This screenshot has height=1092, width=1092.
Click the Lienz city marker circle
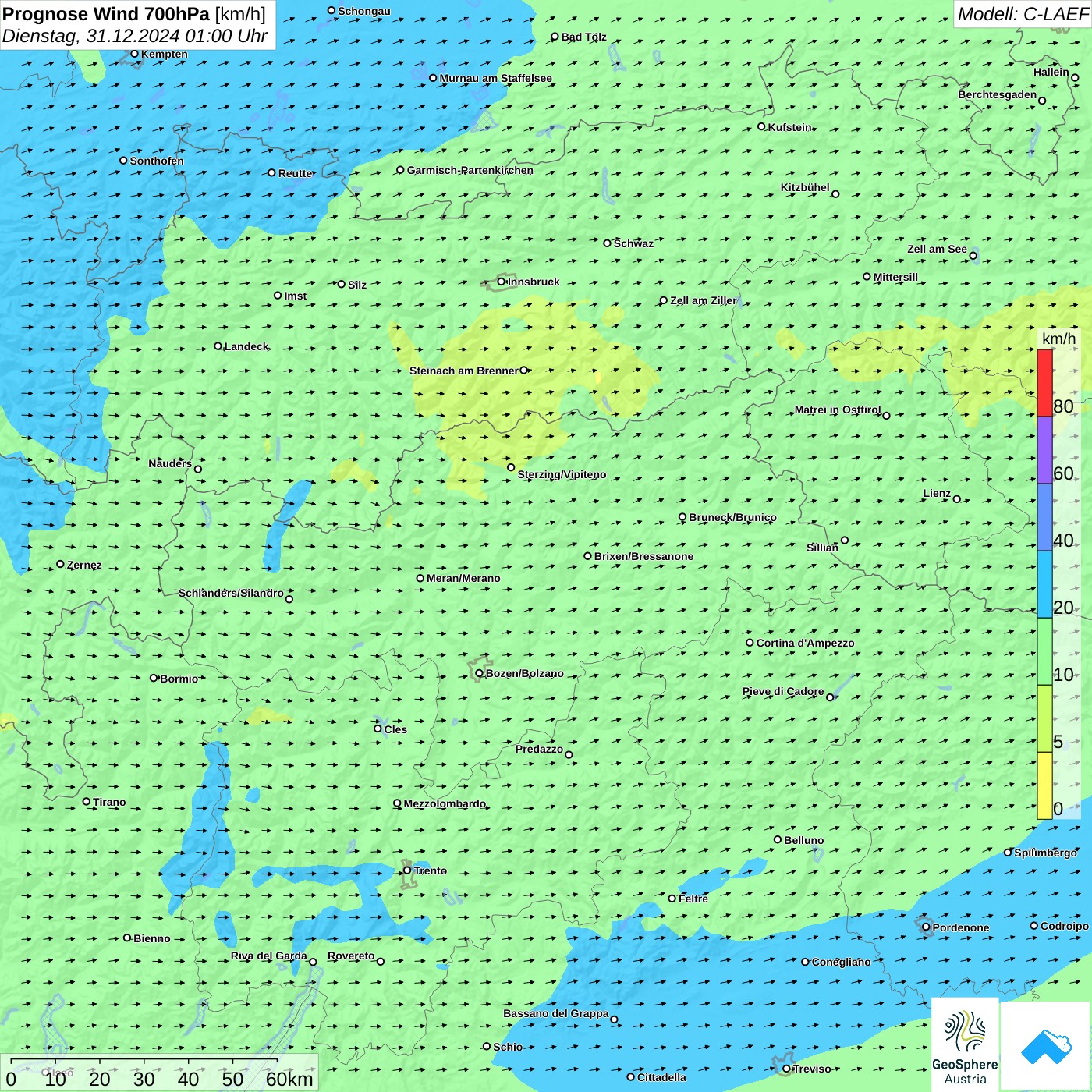pyautogui.click(x=957, y=499)
